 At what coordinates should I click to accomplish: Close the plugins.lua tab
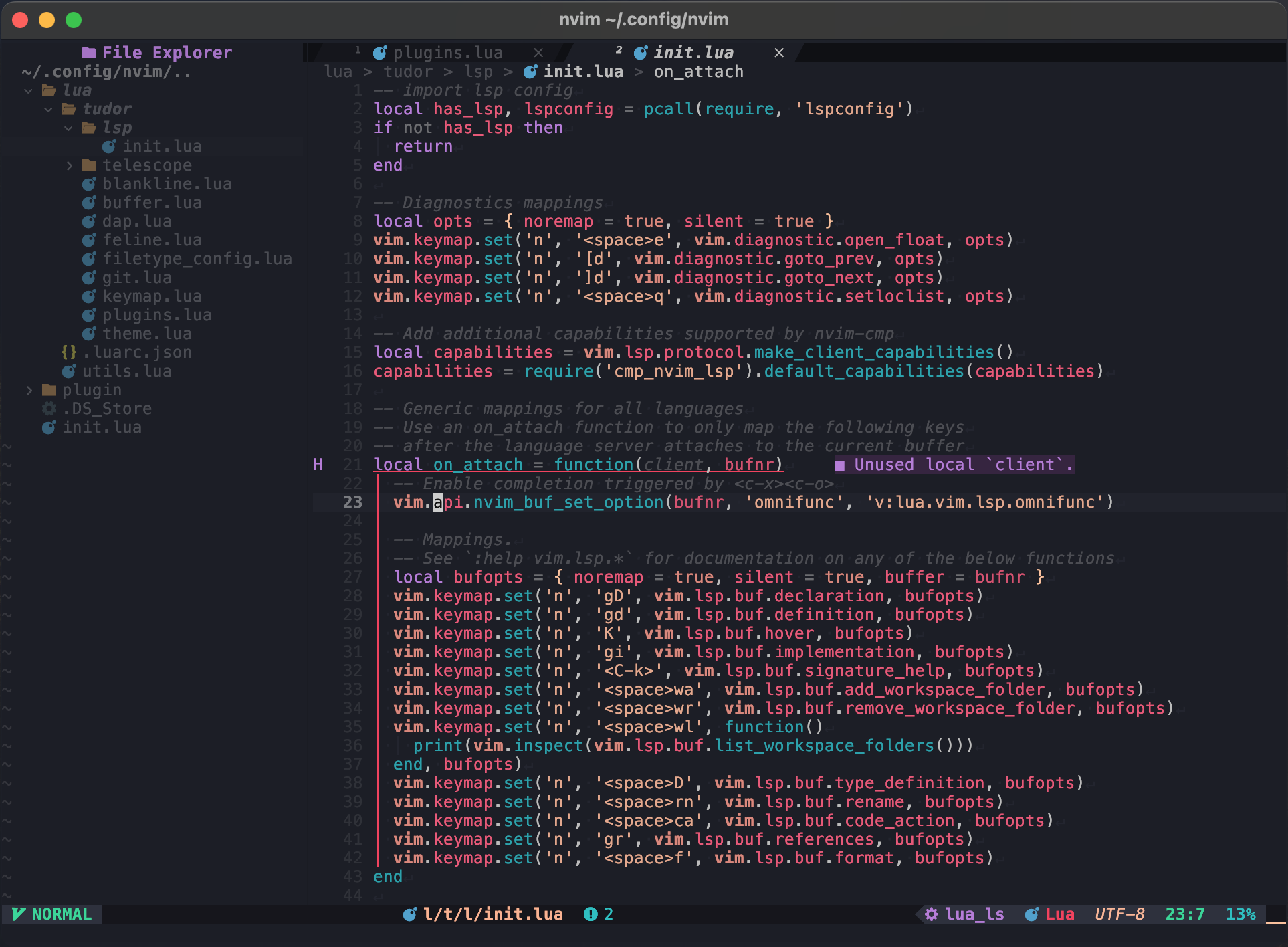(x=538, y=53)
